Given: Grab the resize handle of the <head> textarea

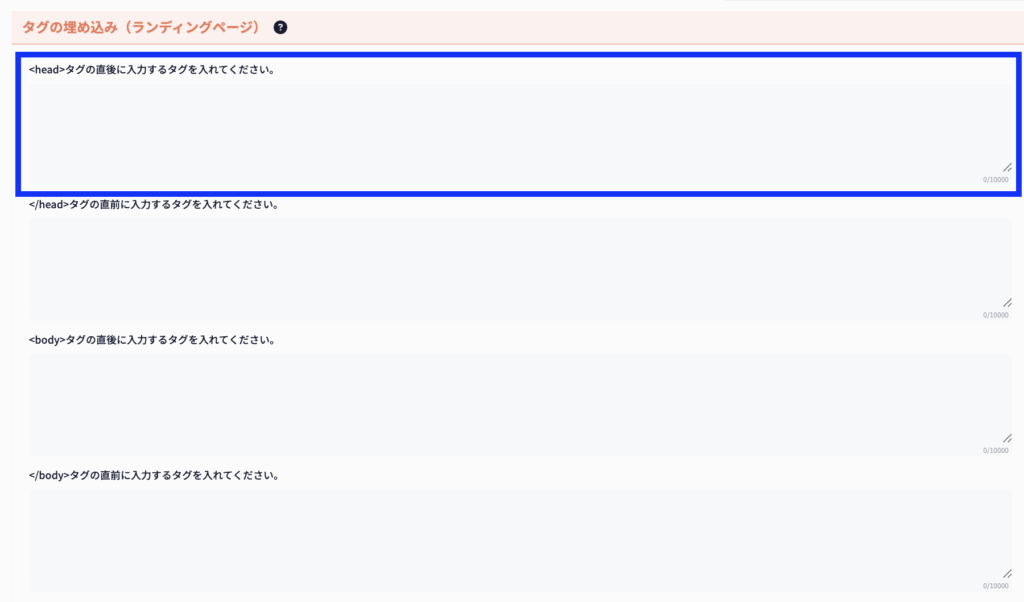Looking at the screenshot, I should pyautogui.click(x=1007, y=167).
